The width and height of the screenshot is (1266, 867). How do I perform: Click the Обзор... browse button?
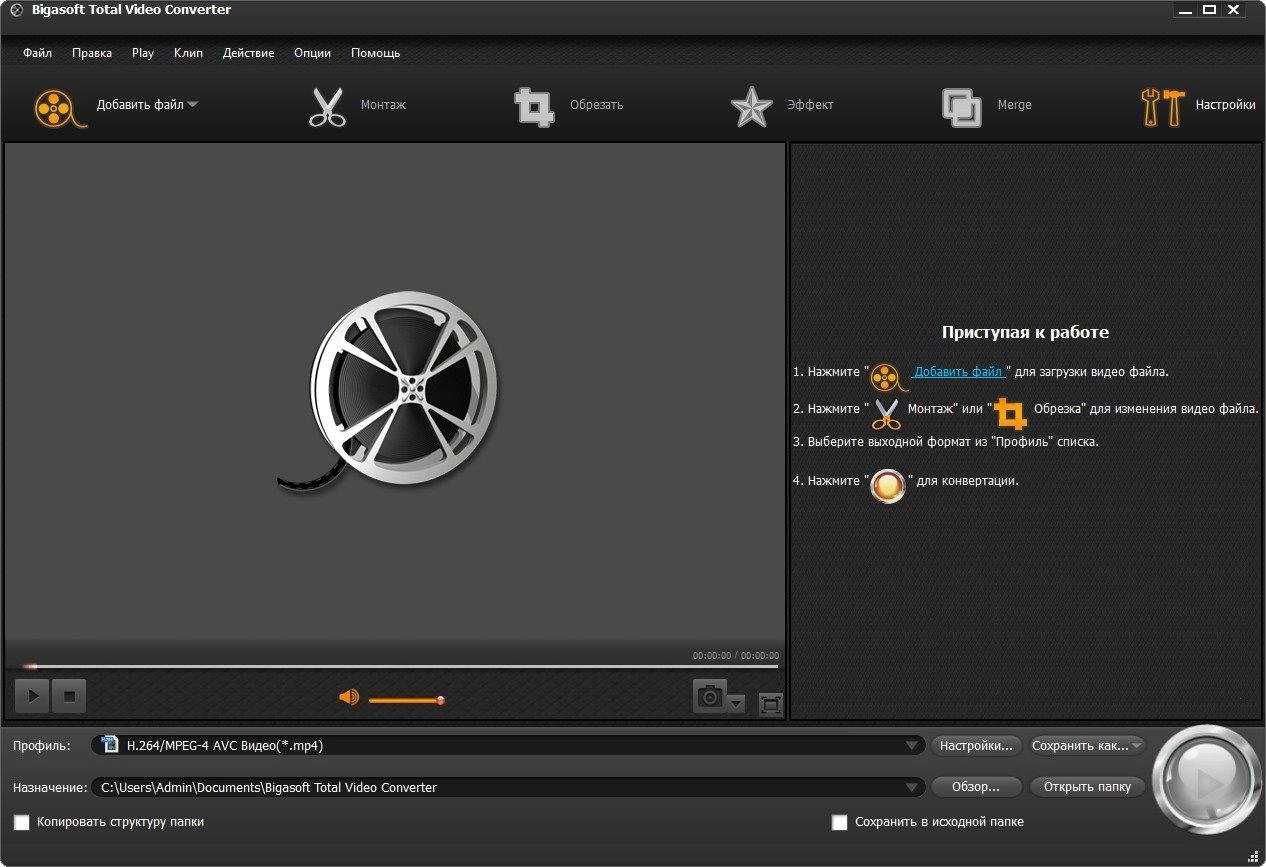click(x=976, y=787)
